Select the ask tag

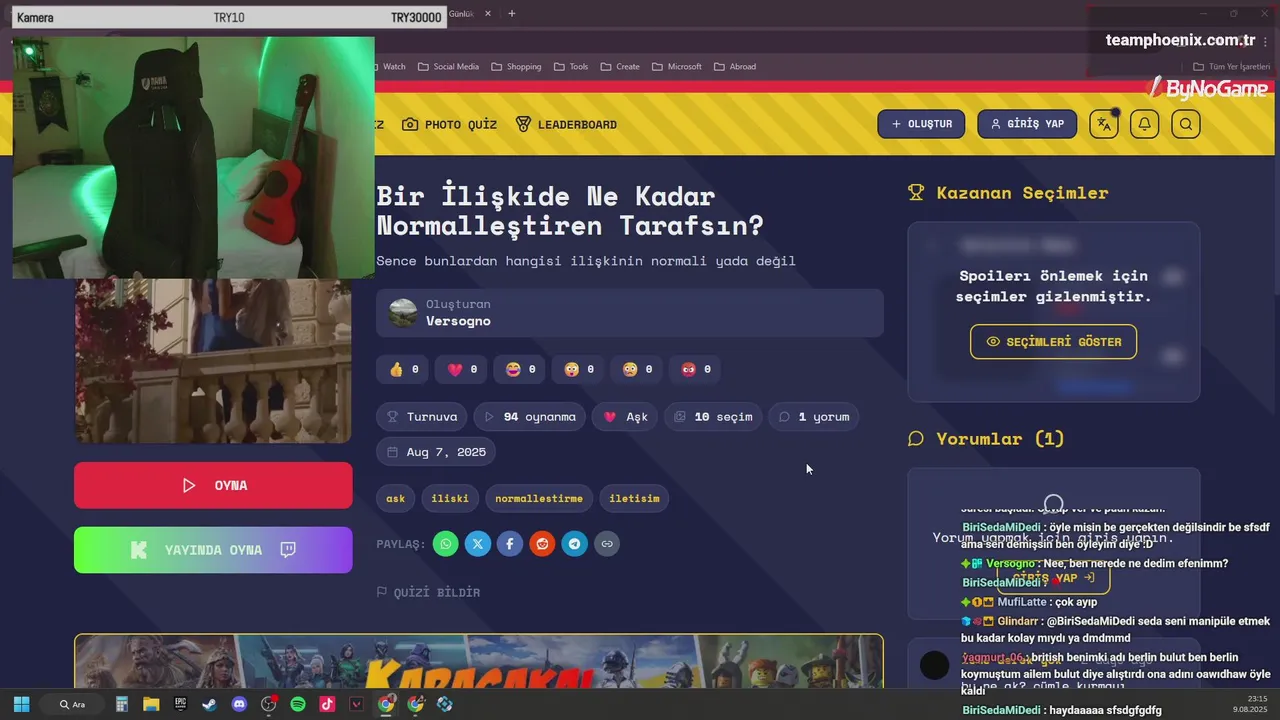pos(396,498)
